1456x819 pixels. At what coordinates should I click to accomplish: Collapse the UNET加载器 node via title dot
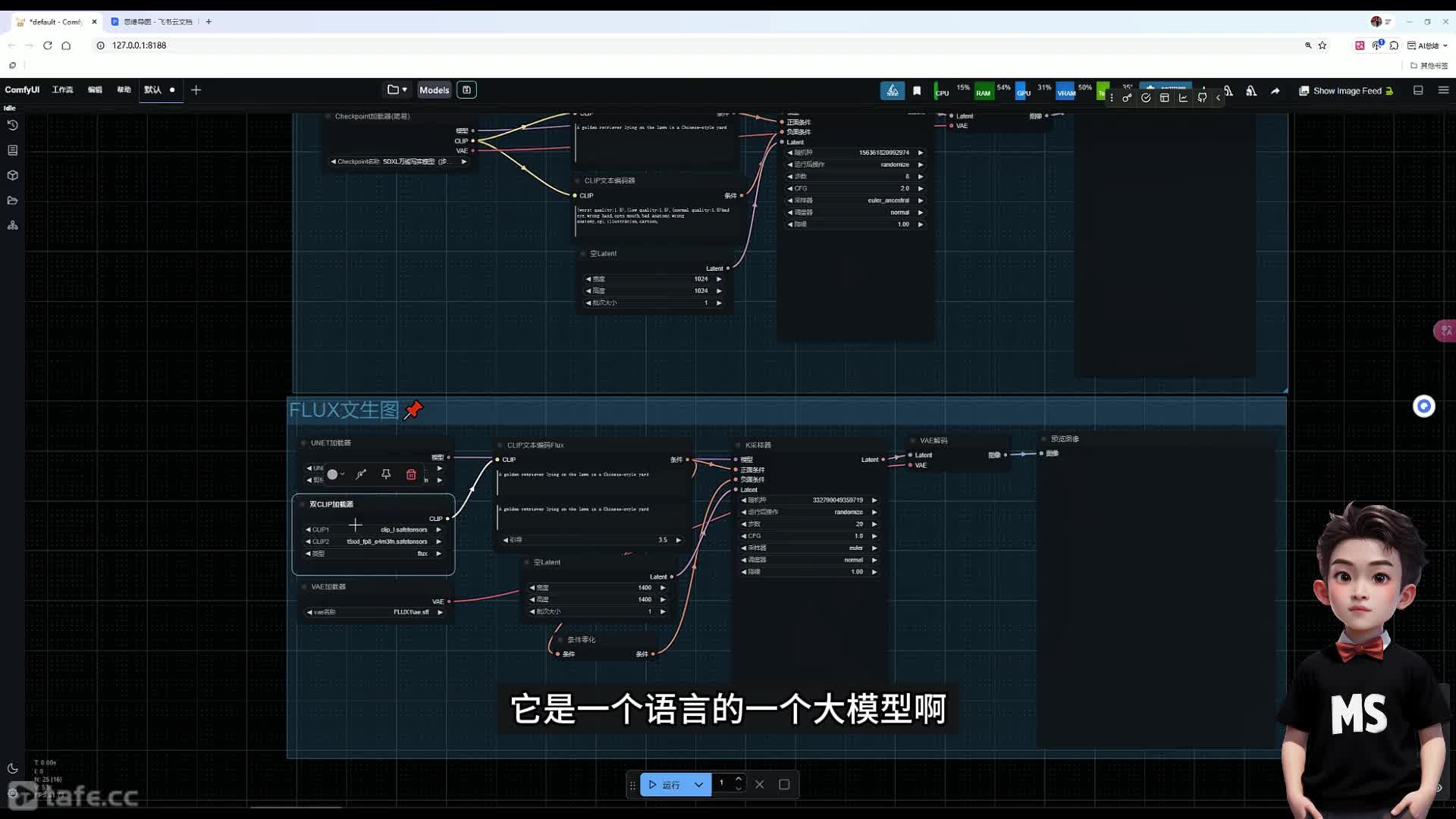[x=303, y=443]
